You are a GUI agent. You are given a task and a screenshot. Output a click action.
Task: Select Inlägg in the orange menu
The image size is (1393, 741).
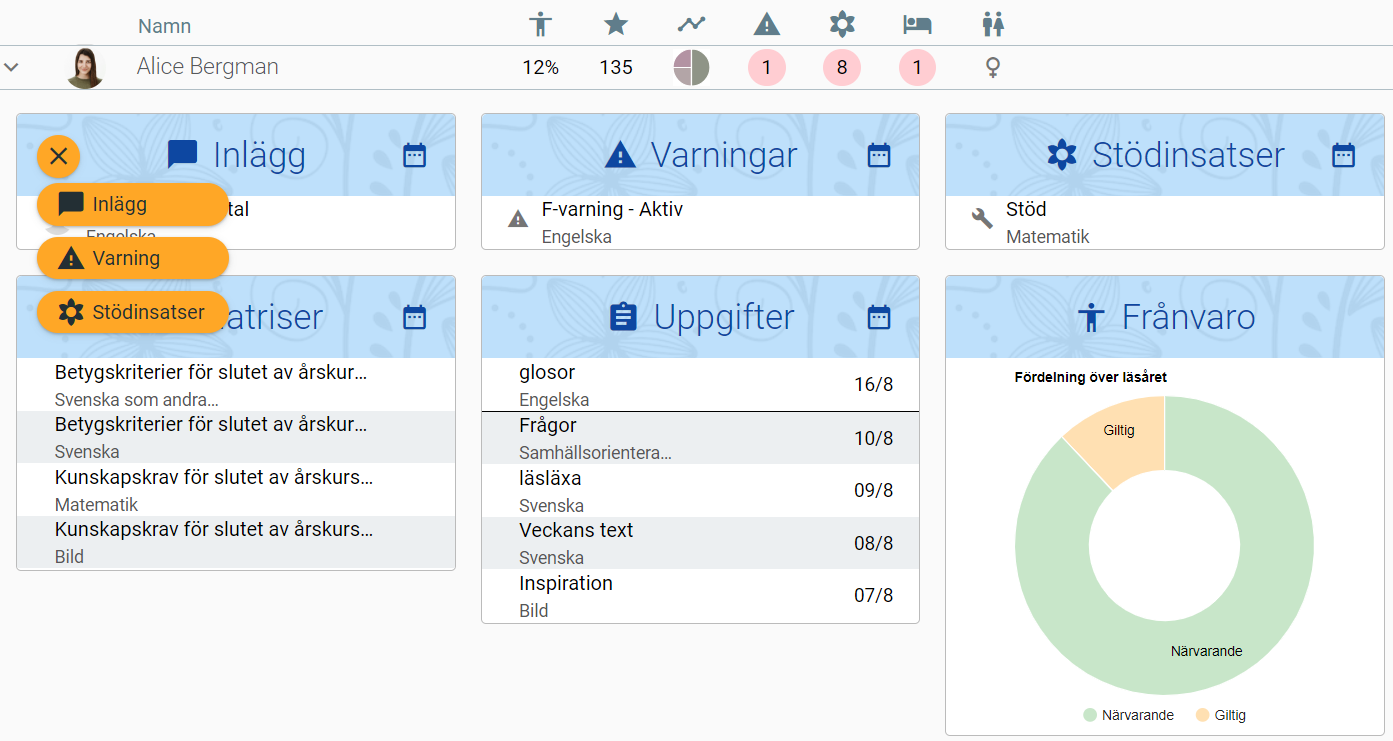point(132,205)
